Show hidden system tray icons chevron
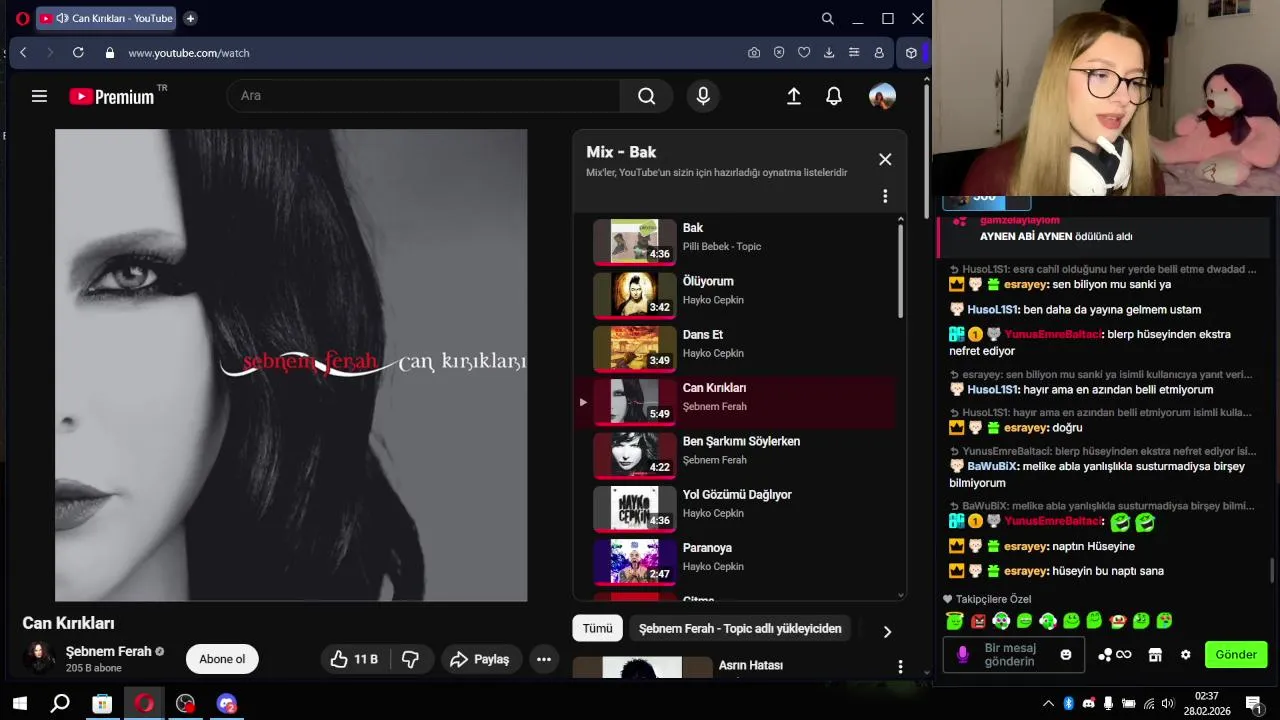The height and width of the screenshot is (720, 1280). (1048, 704)
